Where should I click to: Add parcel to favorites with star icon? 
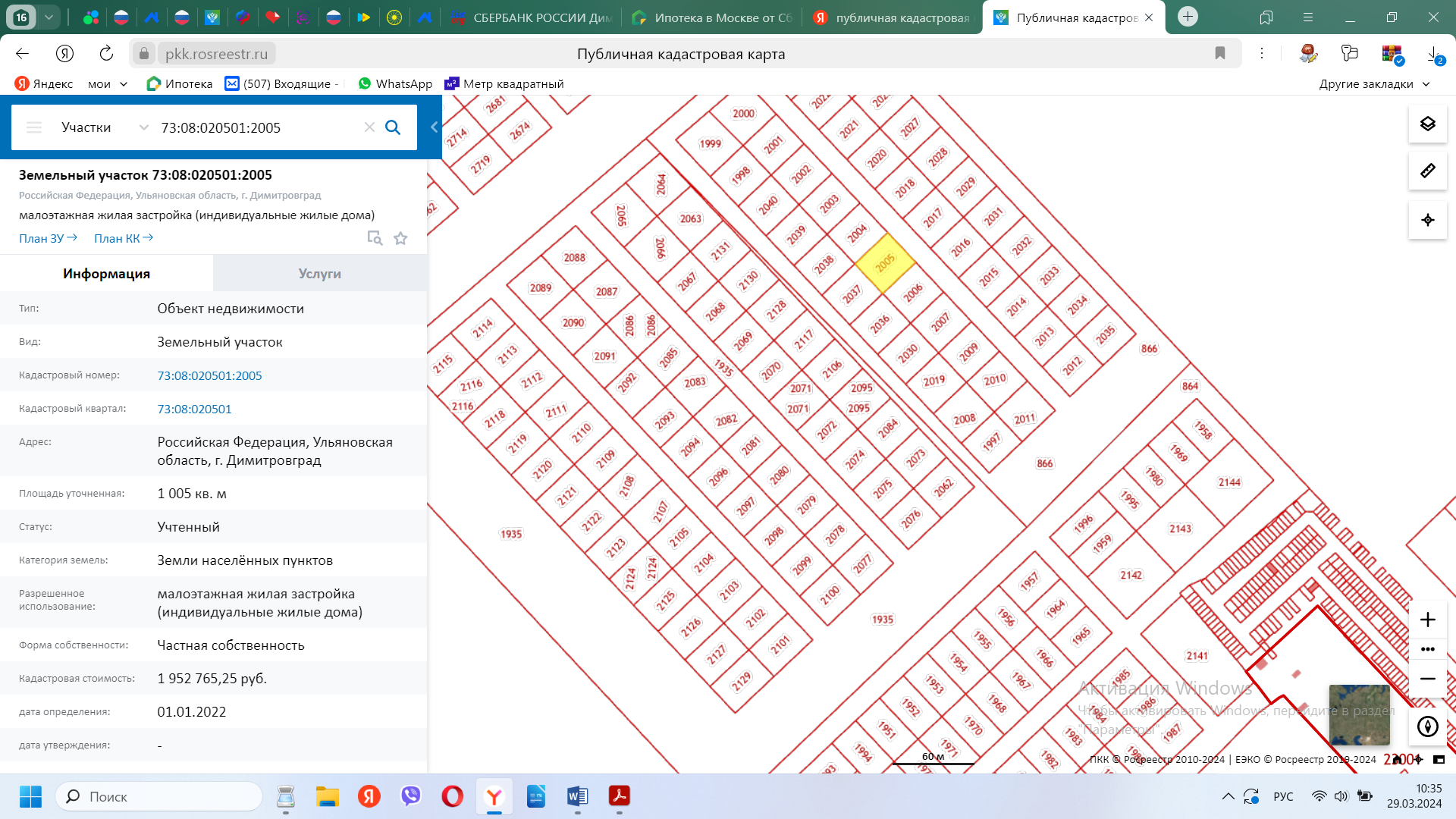pos(400,238)
